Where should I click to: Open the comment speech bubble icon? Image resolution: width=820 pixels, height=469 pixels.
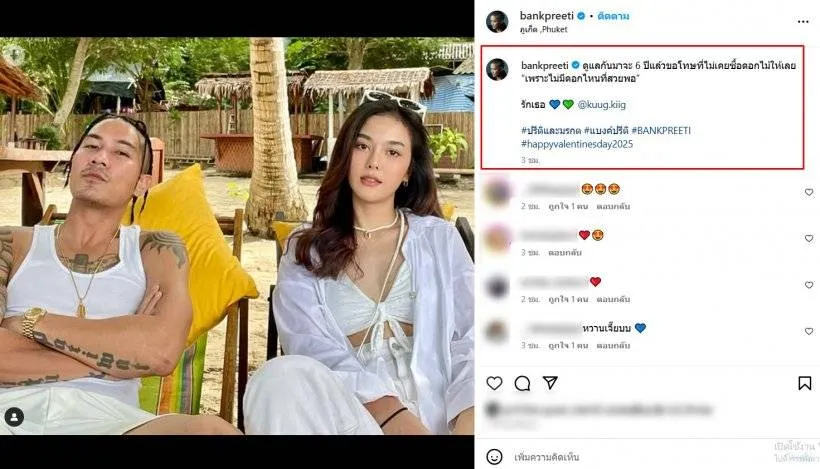[522, 383]
